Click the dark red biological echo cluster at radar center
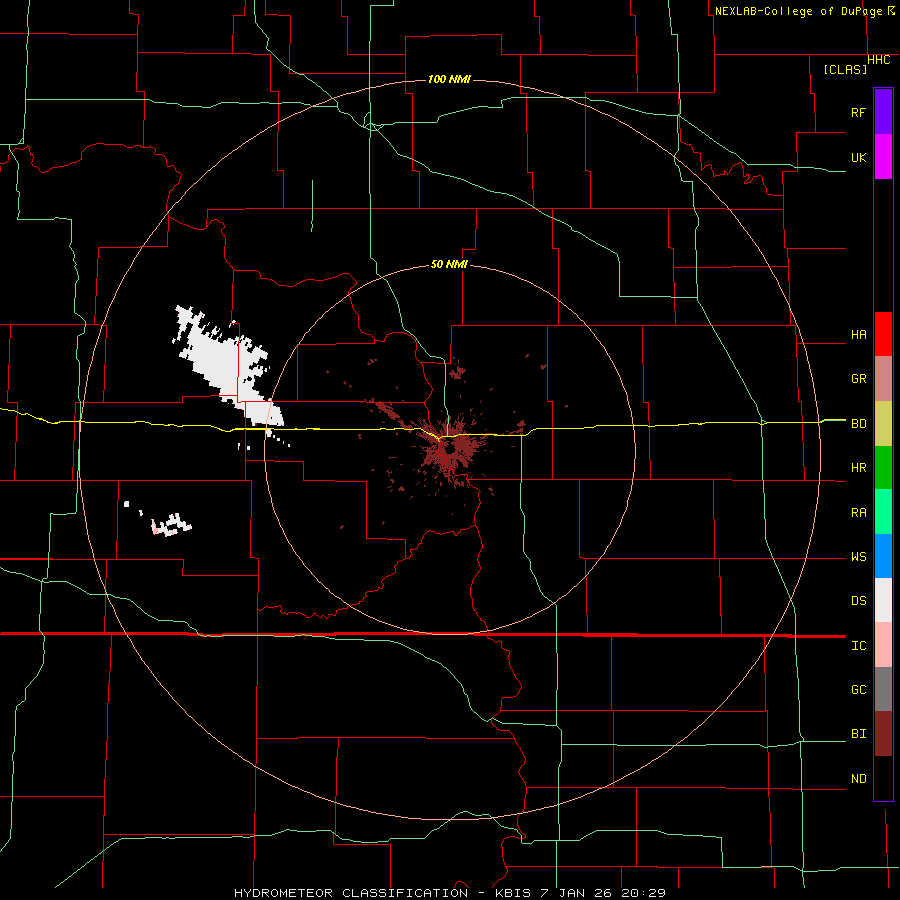 tap(451, 449)
